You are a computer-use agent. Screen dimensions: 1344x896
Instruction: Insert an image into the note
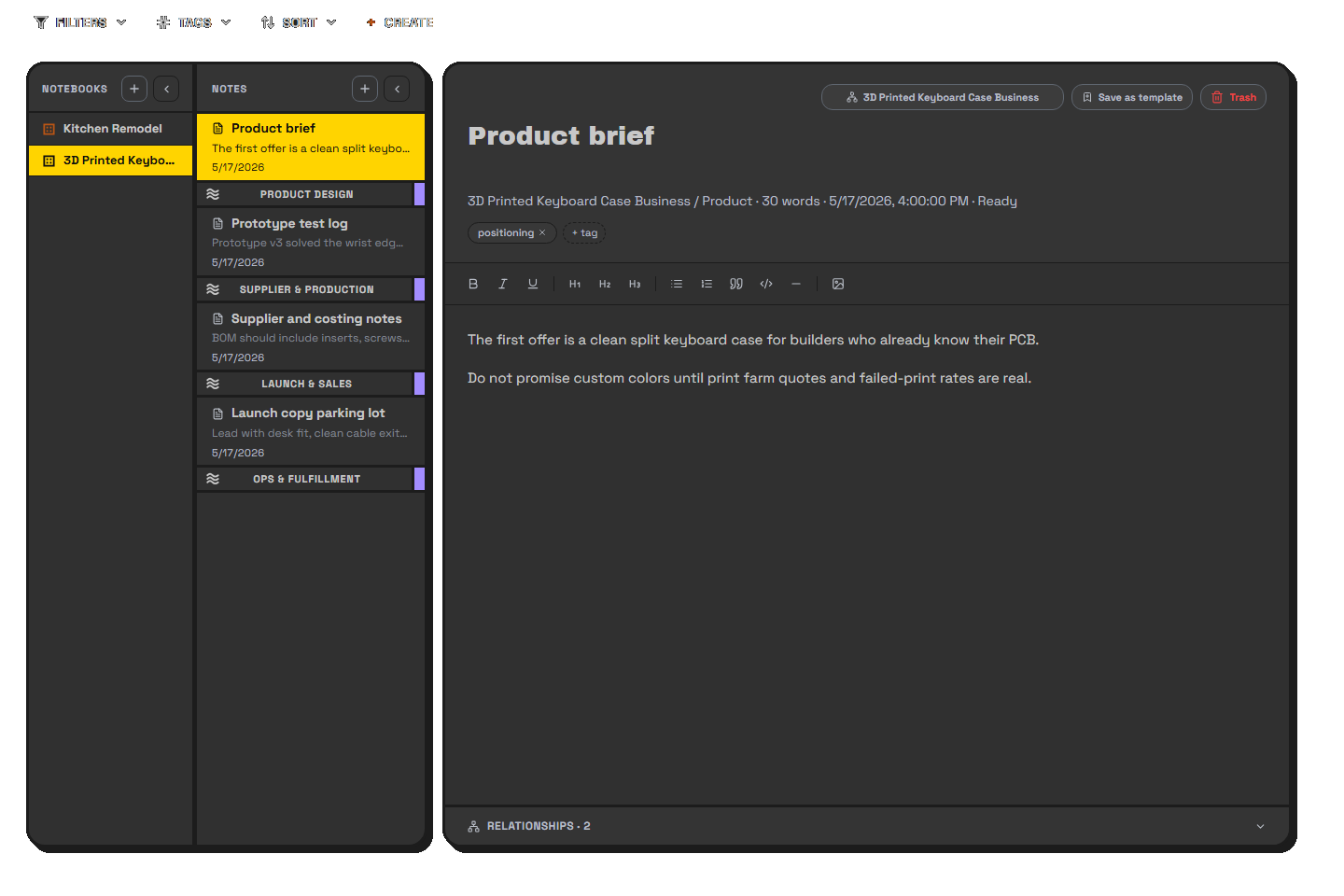pos(838,284)
